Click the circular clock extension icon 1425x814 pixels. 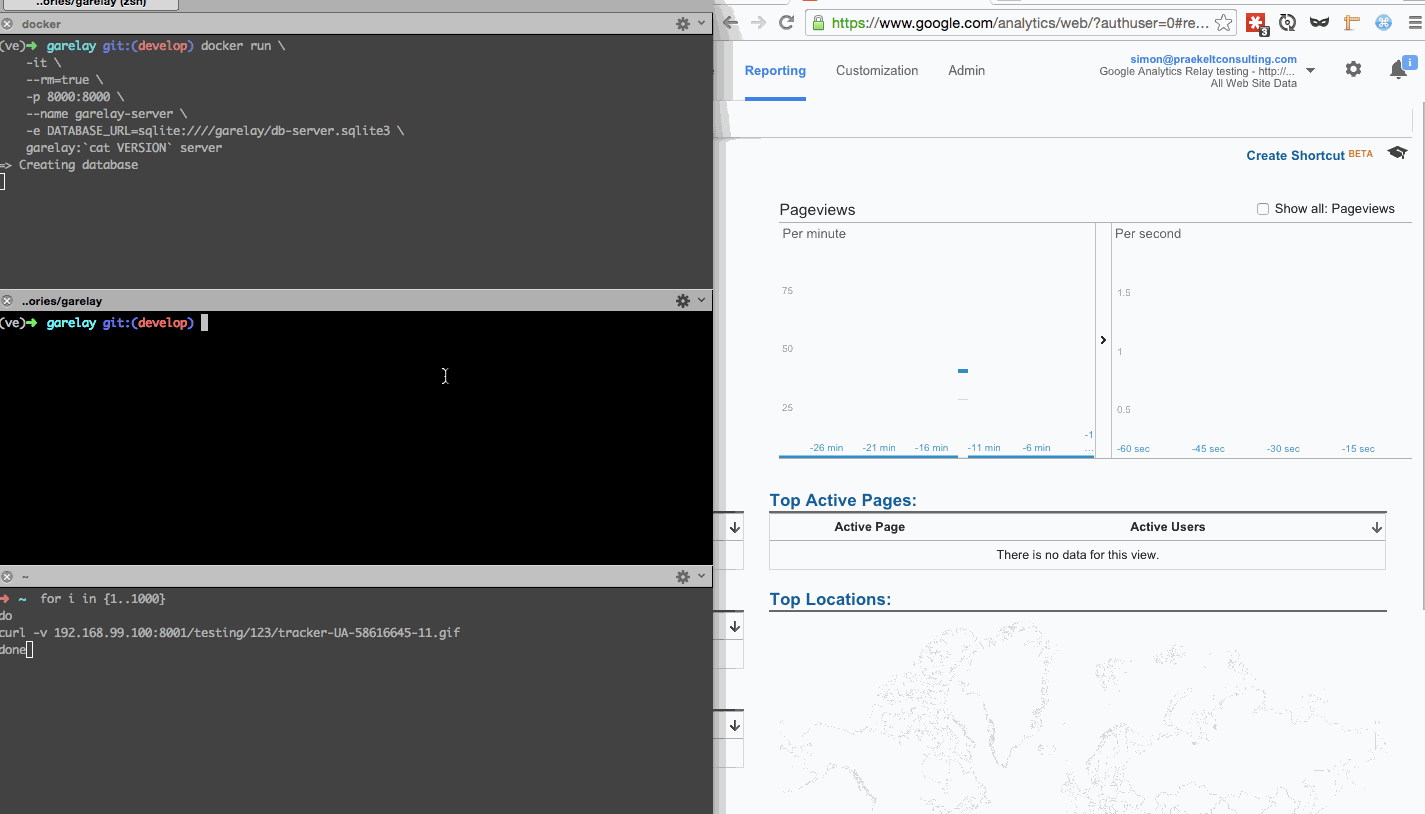pos(1288,22)
